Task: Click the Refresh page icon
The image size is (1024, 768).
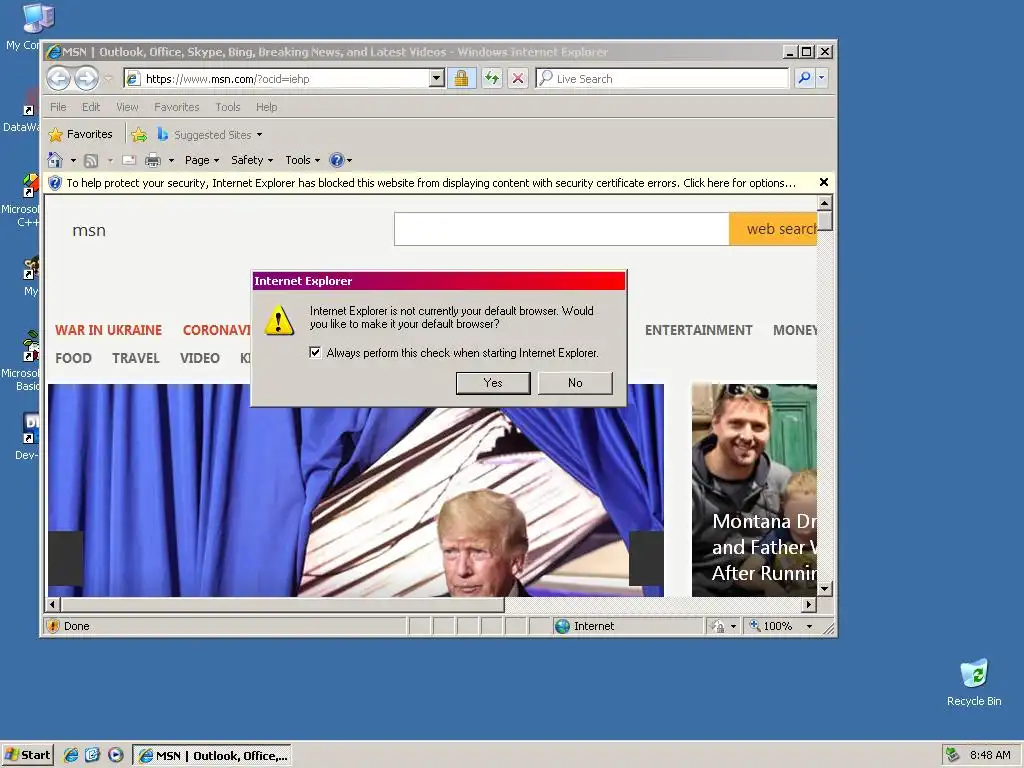Action: (x=492, y=78)
